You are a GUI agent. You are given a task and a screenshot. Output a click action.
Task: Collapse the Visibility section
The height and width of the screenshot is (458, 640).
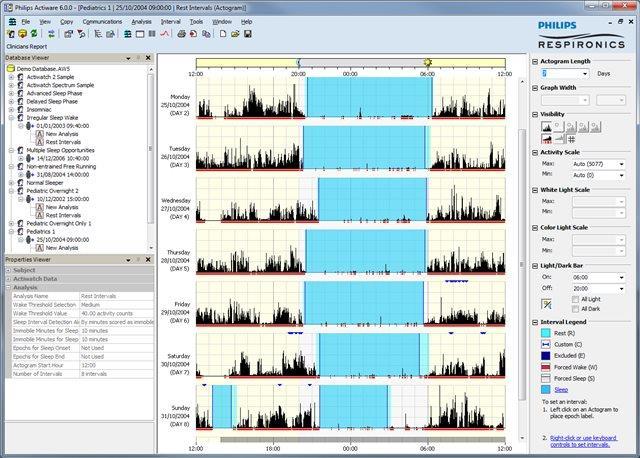click(535, 115)
